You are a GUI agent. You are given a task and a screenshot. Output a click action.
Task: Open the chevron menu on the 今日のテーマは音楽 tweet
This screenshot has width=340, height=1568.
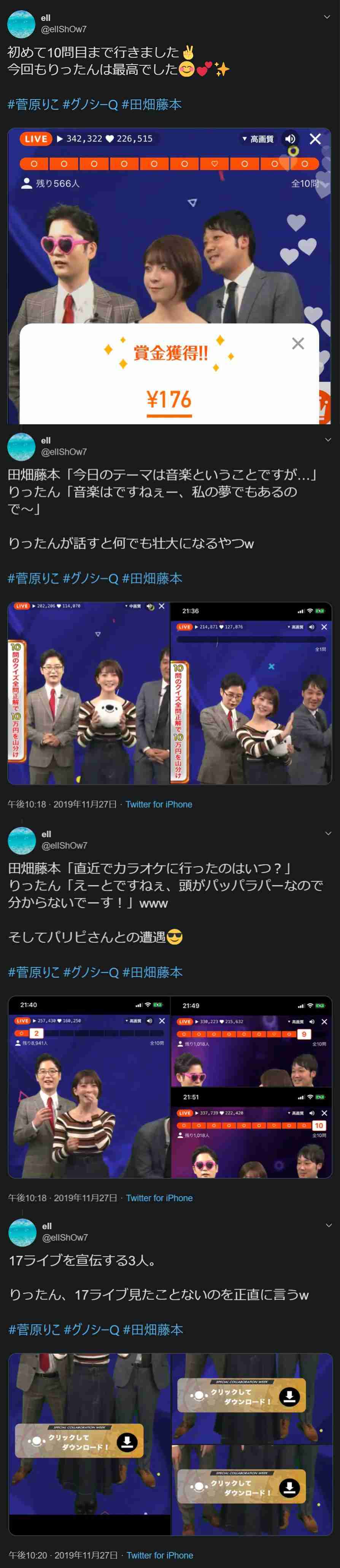tap(328, 439)
